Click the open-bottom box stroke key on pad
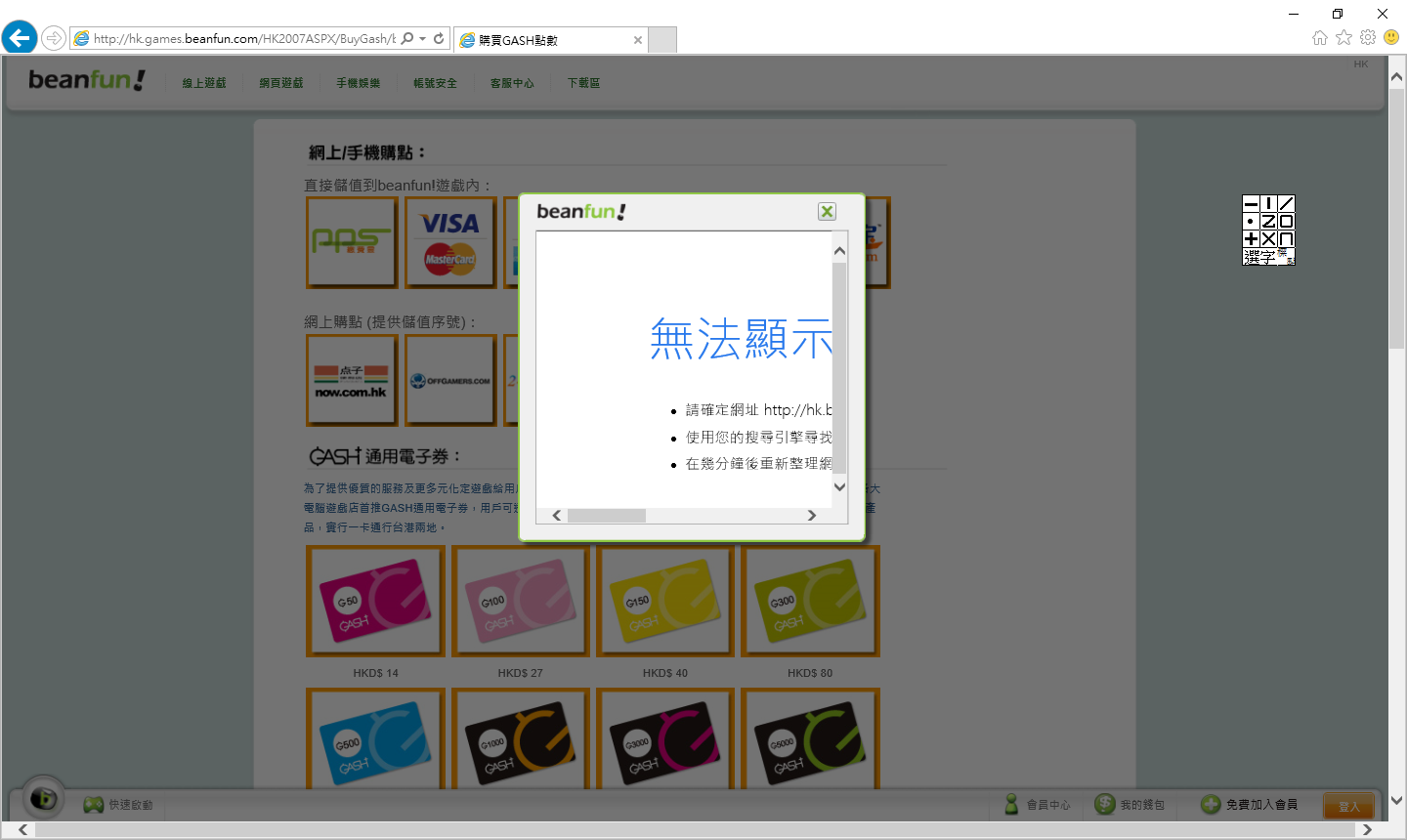 pos(1286,239)
